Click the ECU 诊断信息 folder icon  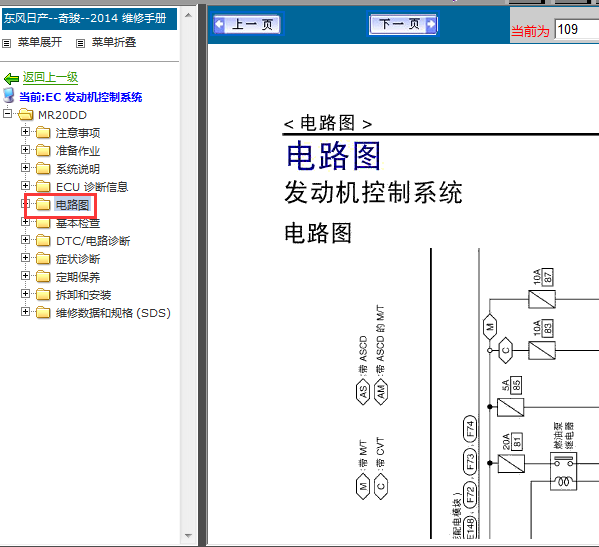[43, 186]
